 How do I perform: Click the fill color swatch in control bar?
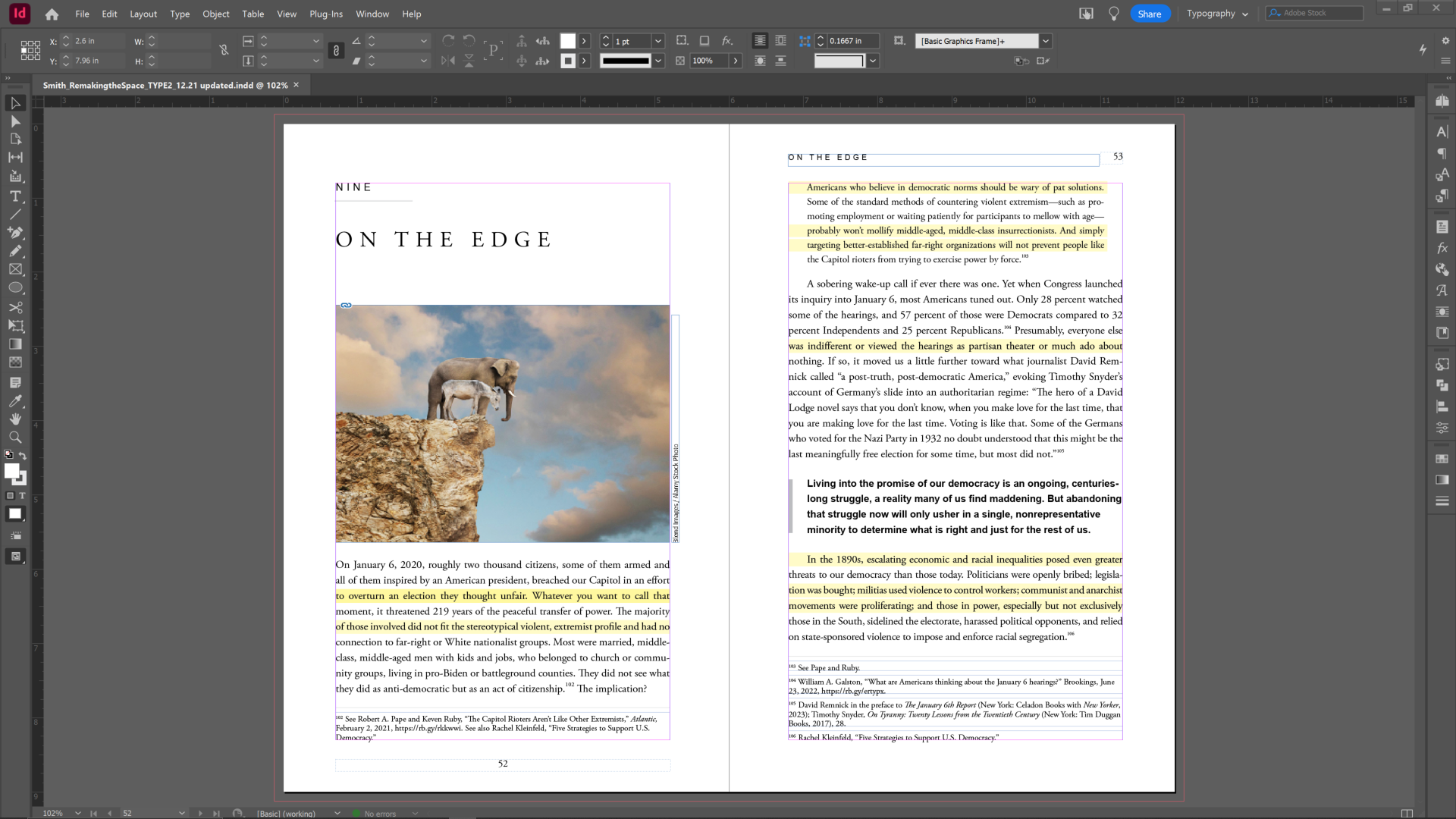(x=568, y=41)
